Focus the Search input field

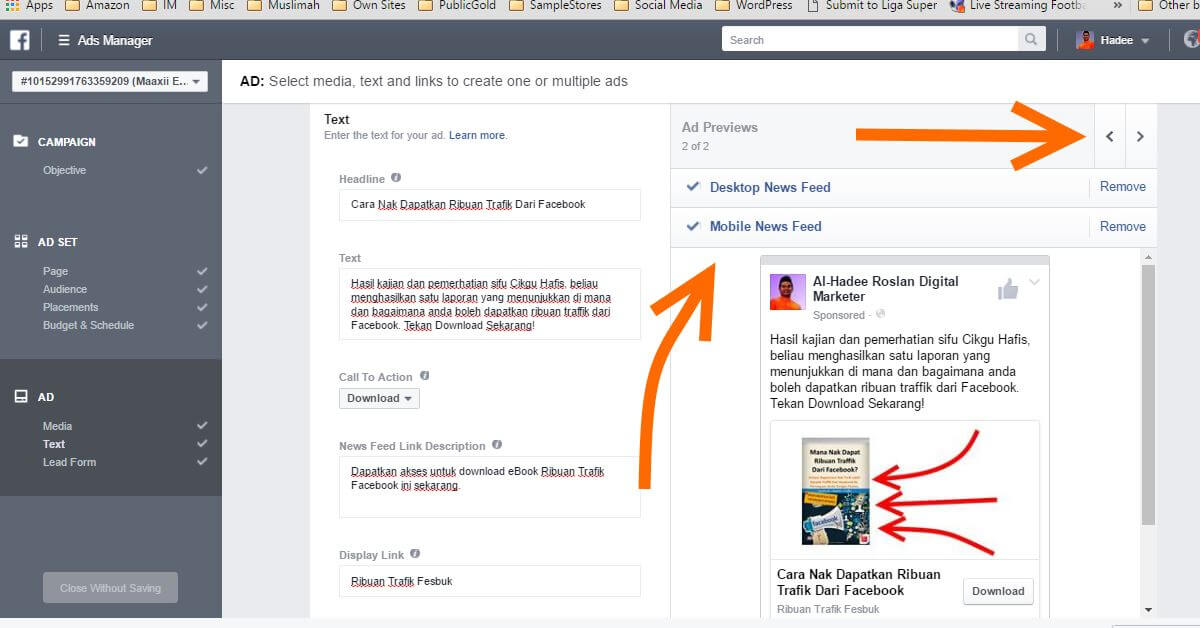pyautogui.click(x=870, y=40)
